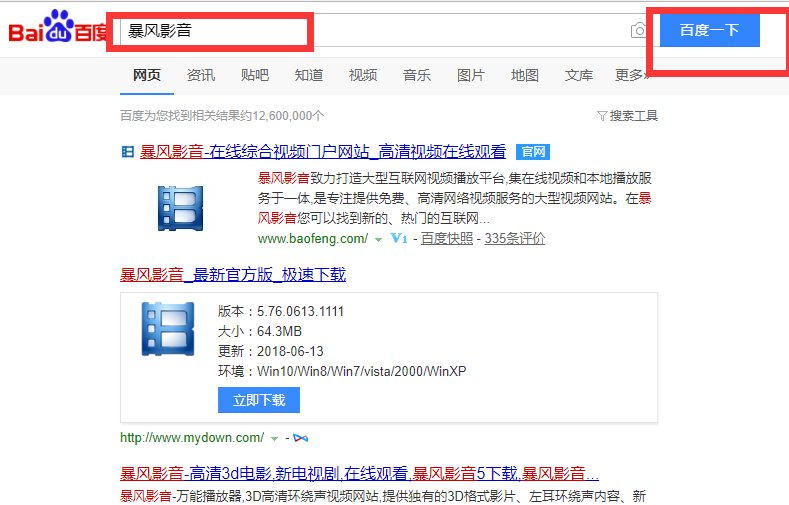This screenshot has width=789, height=505.
Task: Click the 官网 badge on first result
Action: pos(533,152)
